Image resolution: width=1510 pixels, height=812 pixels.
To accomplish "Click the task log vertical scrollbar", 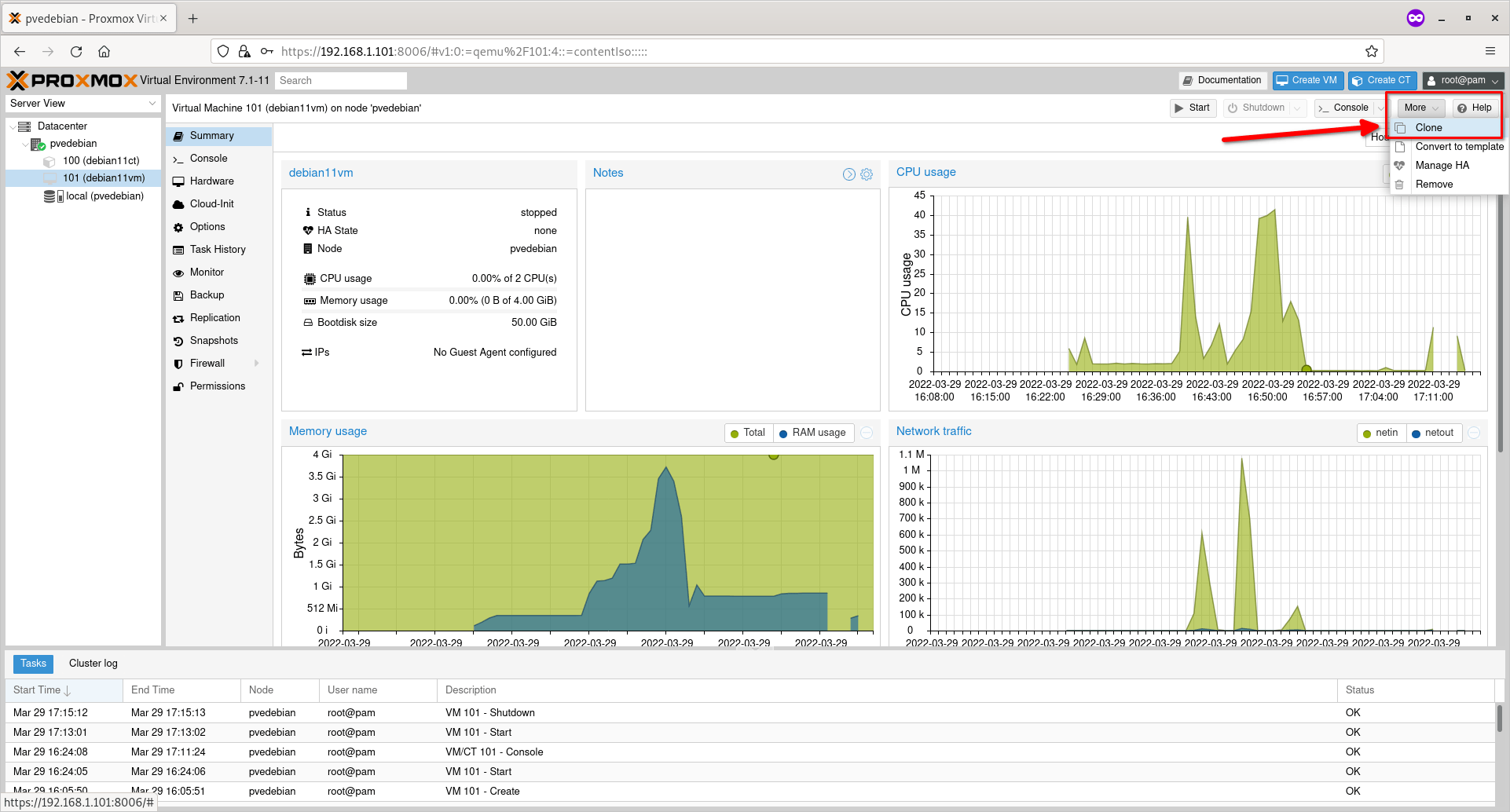I will pyautogui.click(x=1499, y=719).
